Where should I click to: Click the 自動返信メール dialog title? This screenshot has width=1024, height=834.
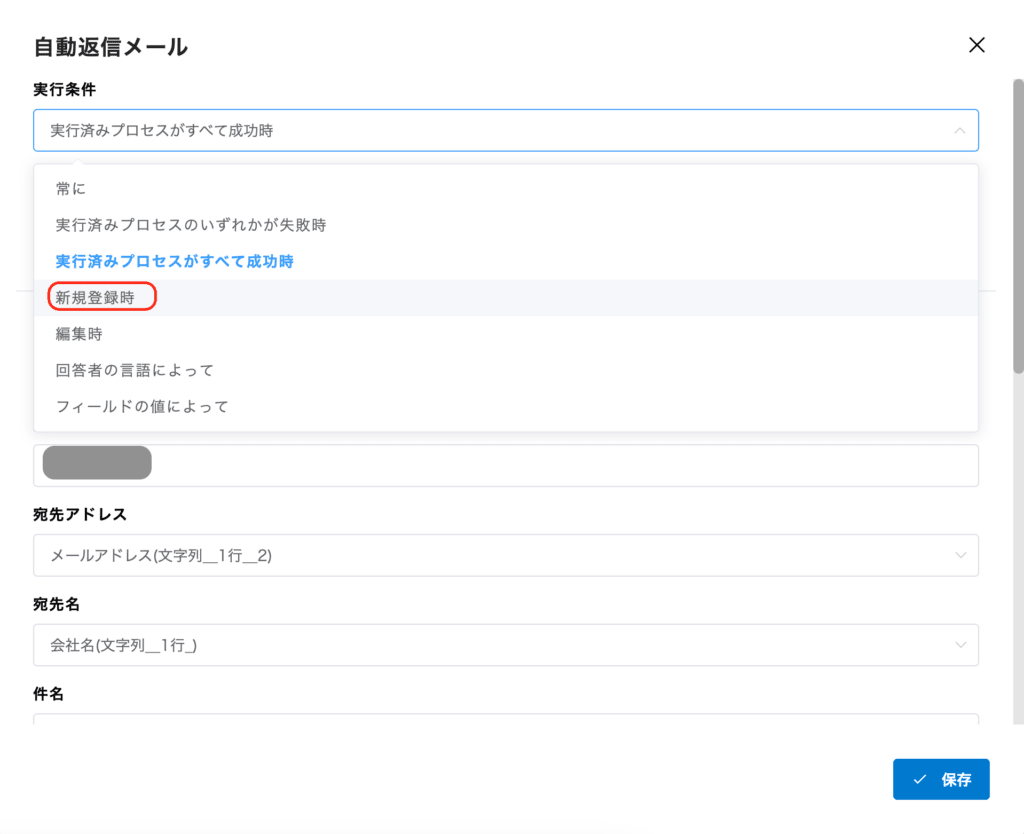pos(112,46)
